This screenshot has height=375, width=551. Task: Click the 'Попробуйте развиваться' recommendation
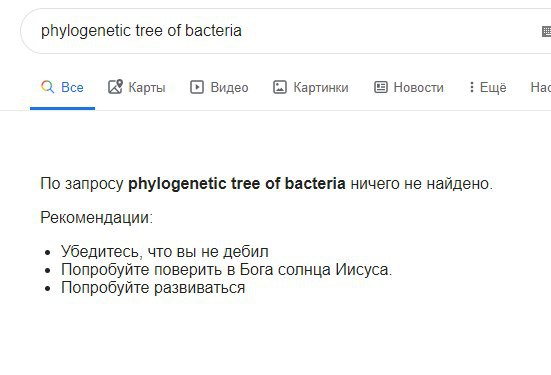pyautogui.click(x=153, y=288)
